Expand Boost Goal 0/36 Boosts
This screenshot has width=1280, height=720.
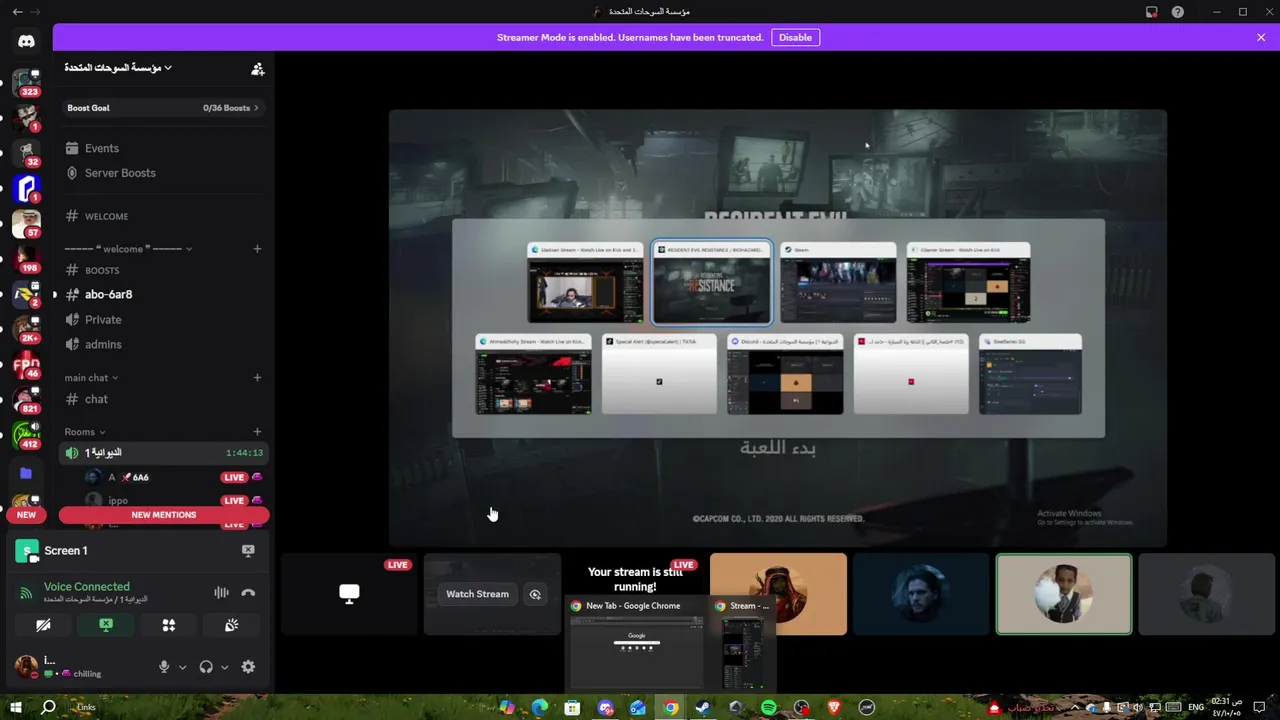[x=163, y=108]
